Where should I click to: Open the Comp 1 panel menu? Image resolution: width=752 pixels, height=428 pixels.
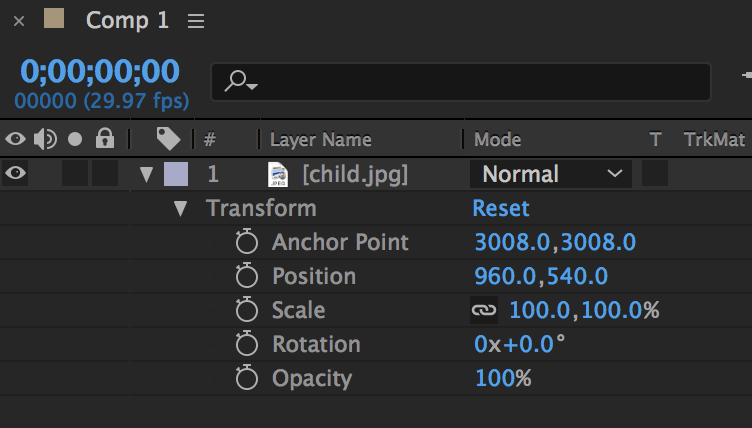pyautogui.click(x=196, y=20)
